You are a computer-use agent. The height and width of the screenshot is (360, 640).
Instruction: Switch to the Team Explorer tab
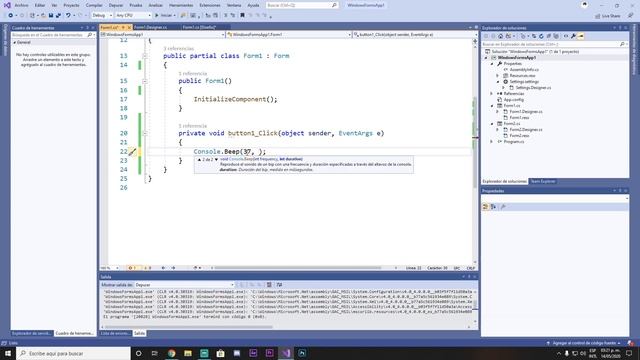[x=542, y=181]
